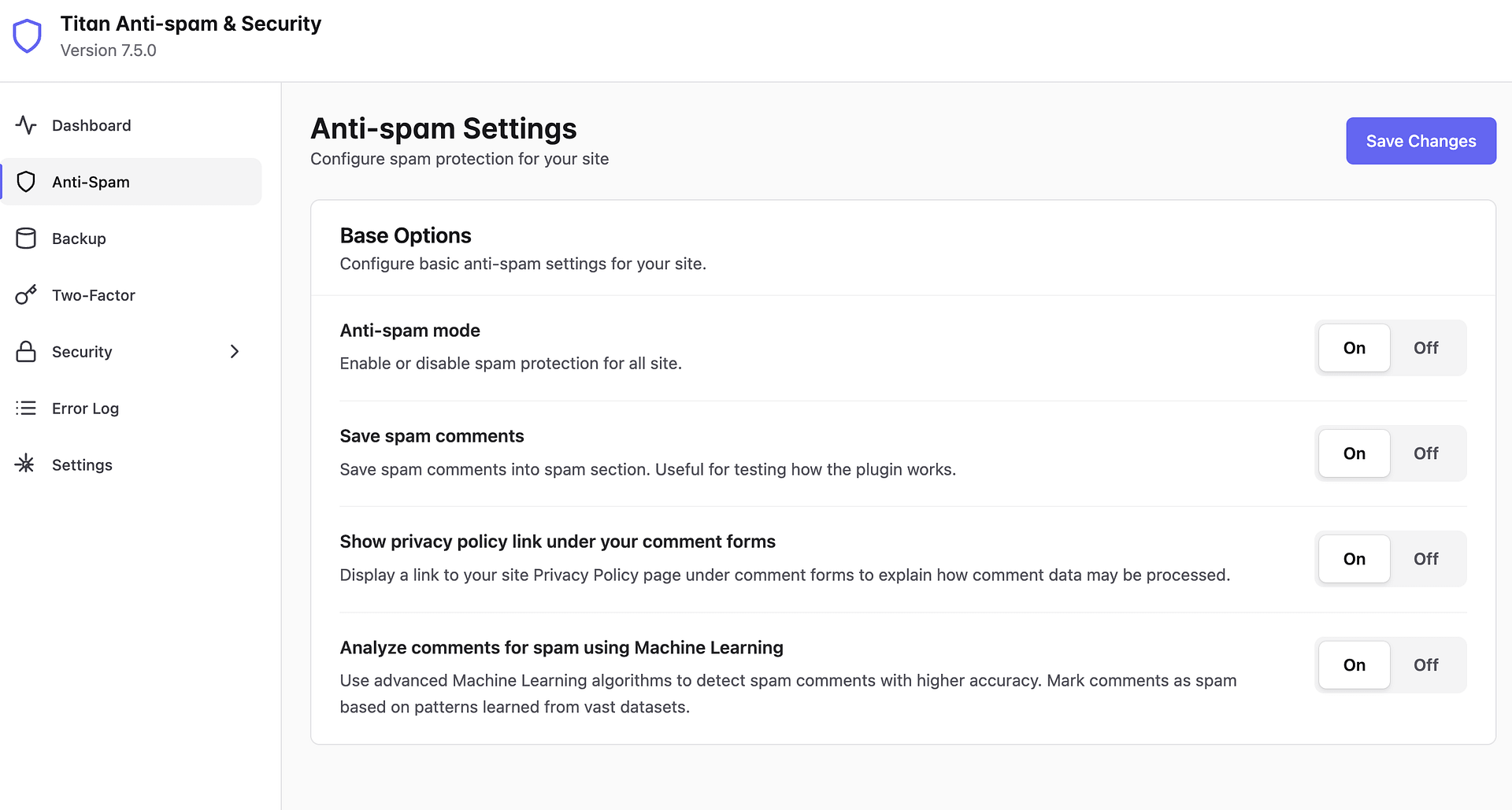The width and height of the screenshot is (1512, 810).
Task: Open the Error Log page
Action: [85, 409]
